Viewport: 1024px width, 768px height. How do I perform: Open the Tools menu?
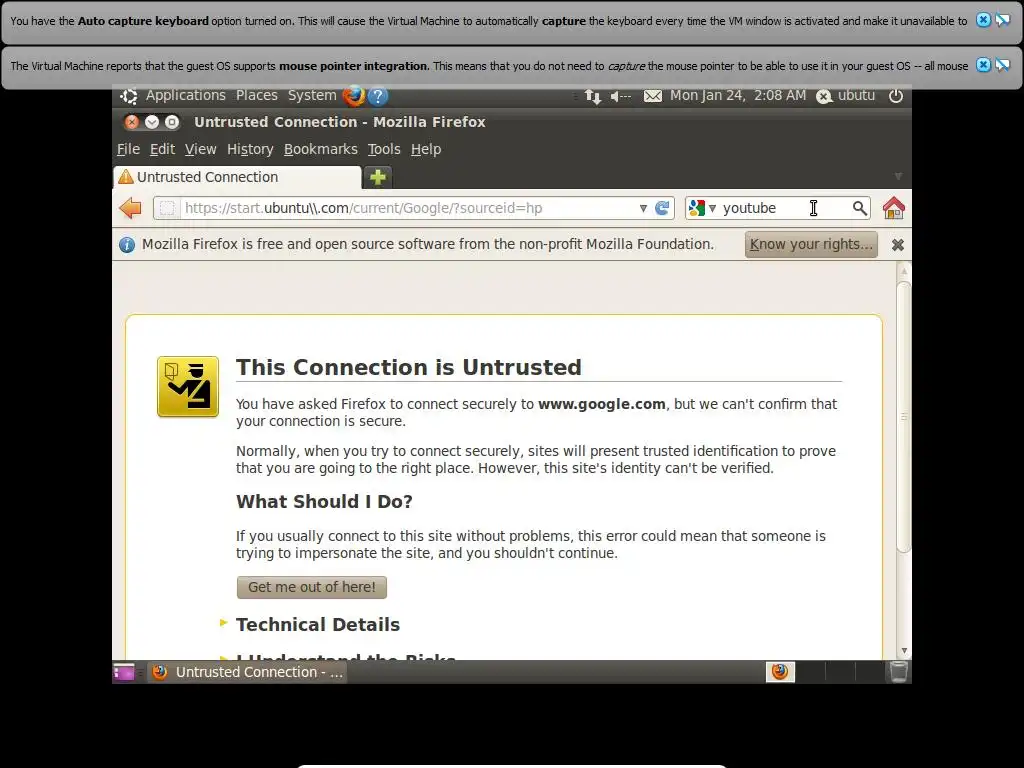384,149
